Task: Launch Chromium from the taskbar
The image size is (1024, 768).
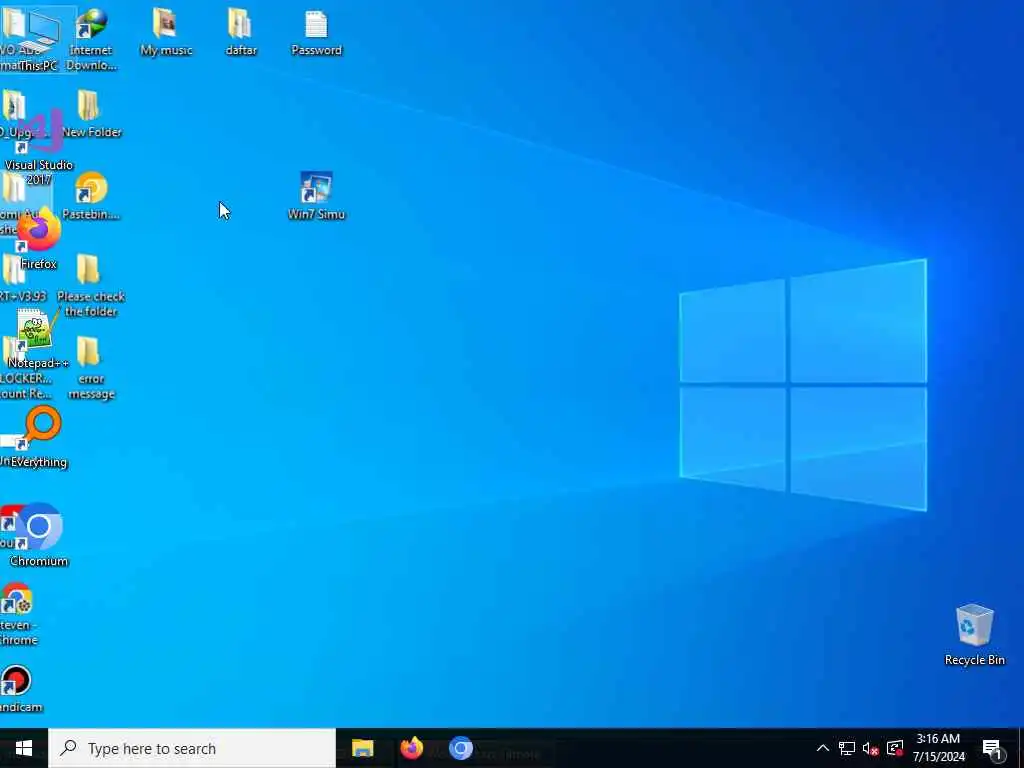Action: (x=460, y=748)
